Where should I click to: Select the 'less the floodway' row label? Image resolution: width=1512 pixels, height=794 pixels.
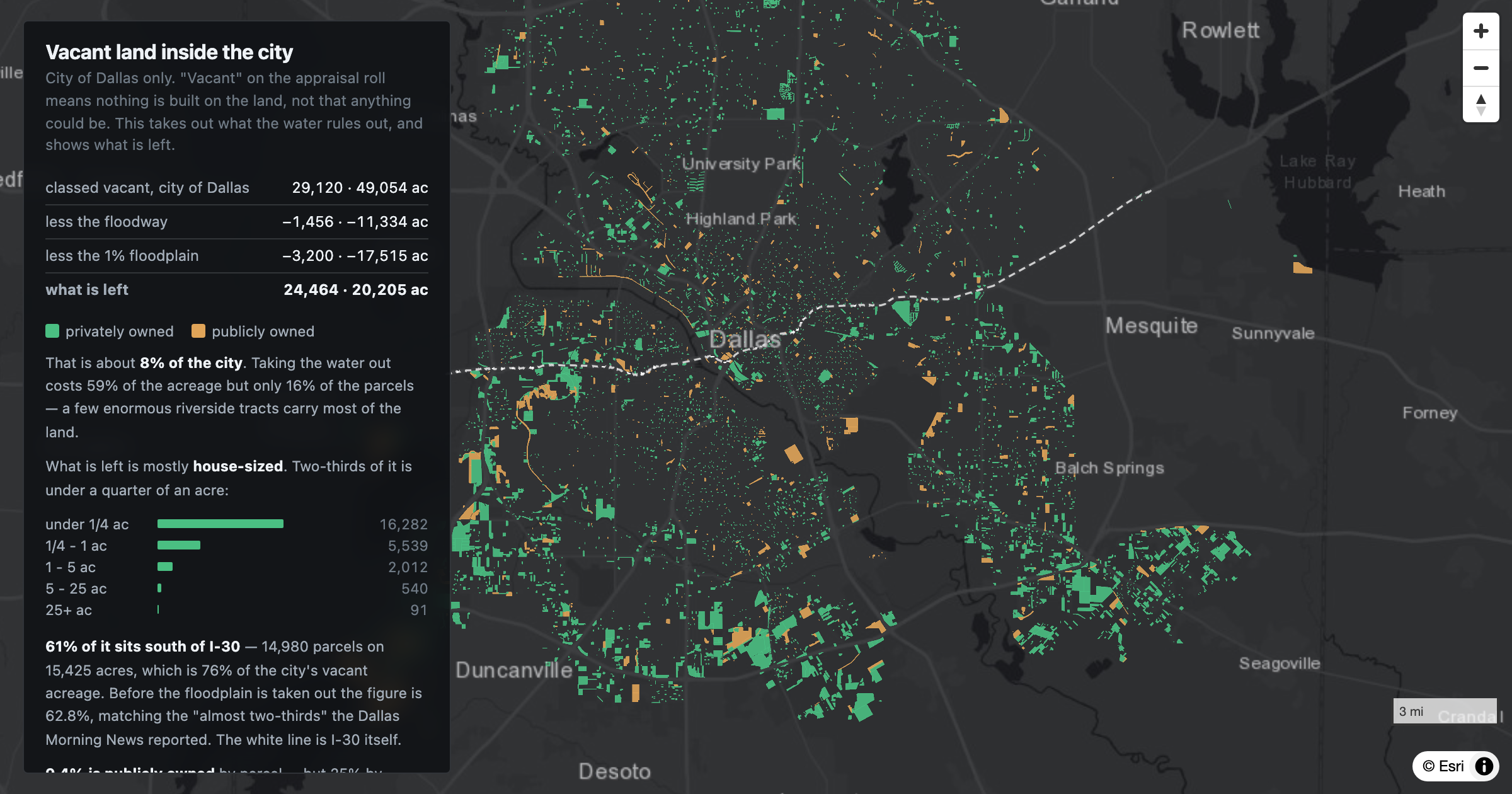tap(106, 222)
